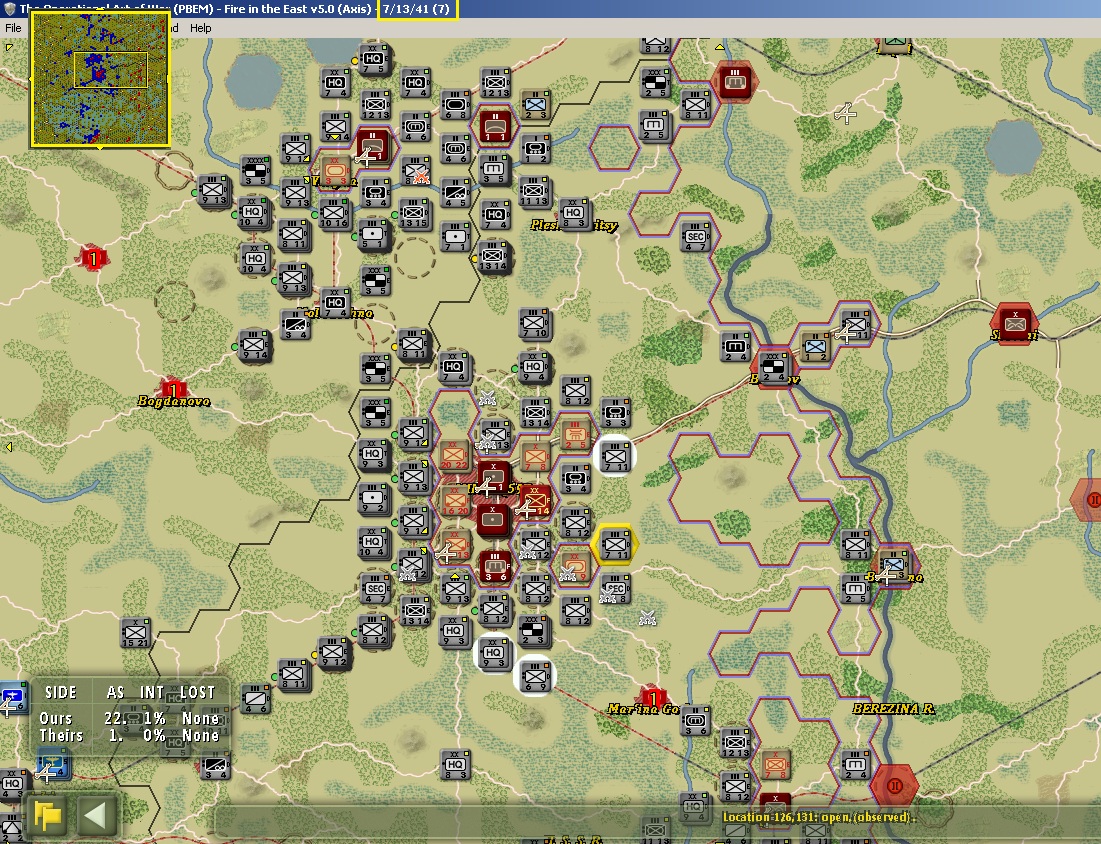This screenshot has width=1101, height=844.
Task: Select Soviet 20-22 infantry division
Action: [x=454, y=456]
